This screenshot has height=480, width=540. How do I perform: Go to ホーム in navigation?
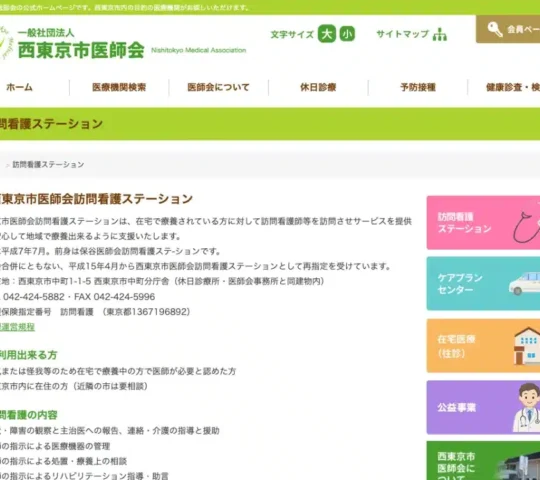tap(19, 87)
